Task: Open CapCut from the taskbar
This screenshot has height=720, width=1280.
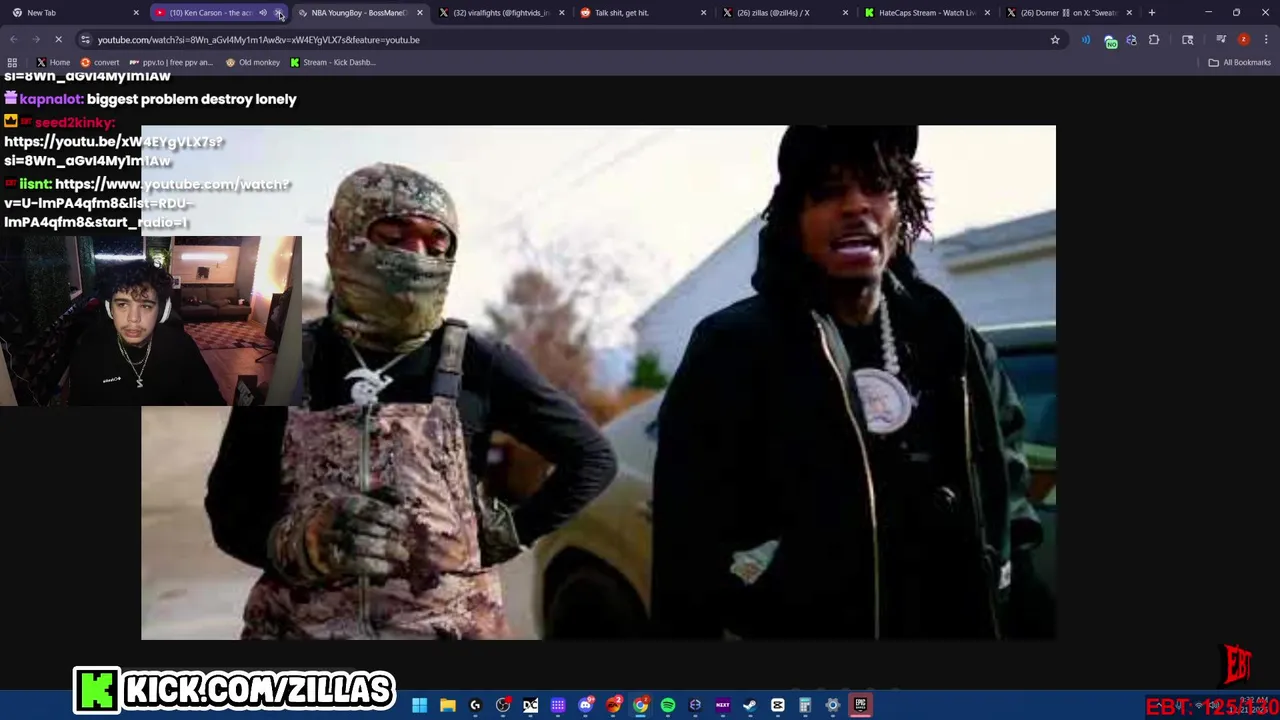Action: point(777,705)
